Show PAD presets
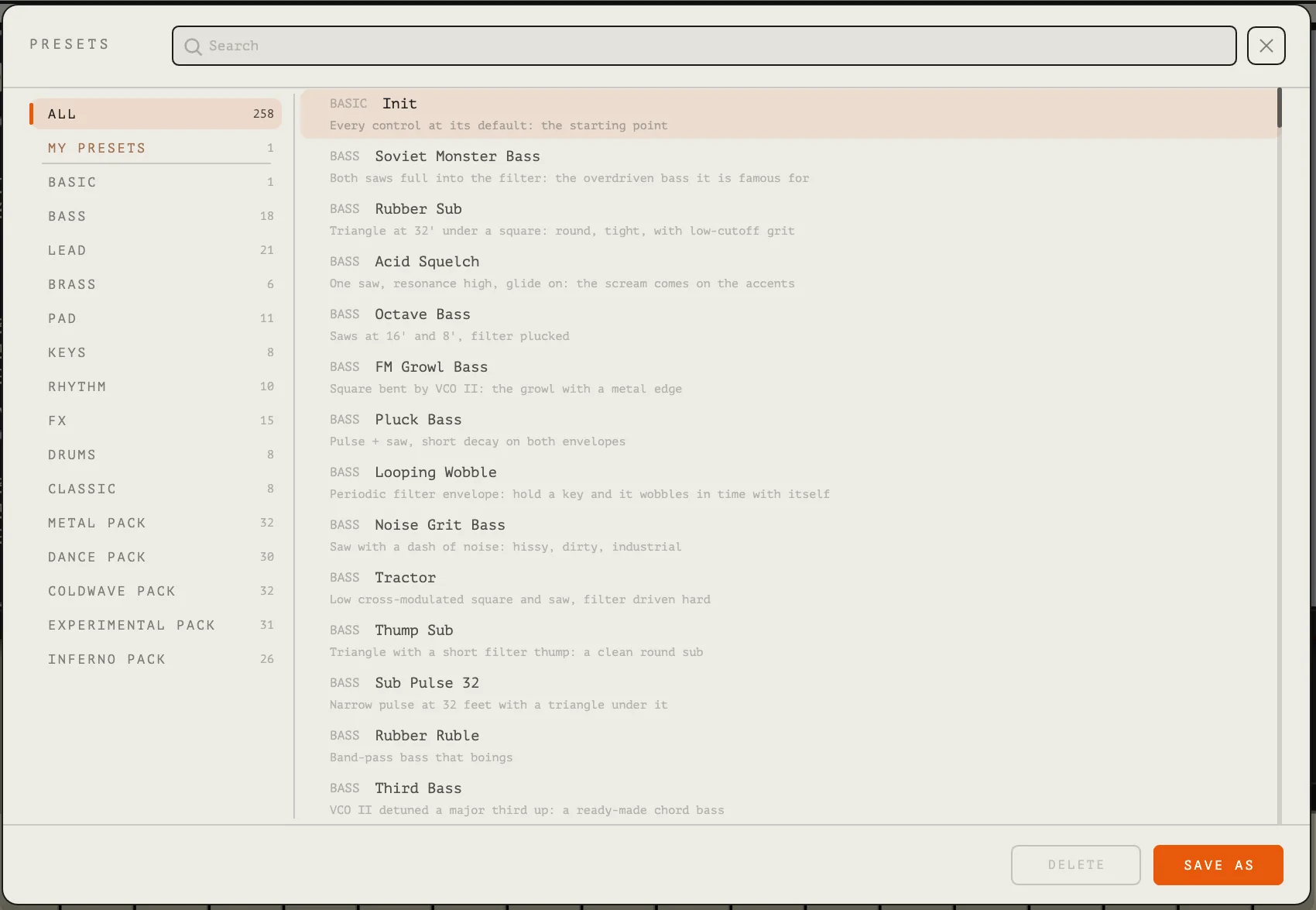 click(x=156, y=318)
